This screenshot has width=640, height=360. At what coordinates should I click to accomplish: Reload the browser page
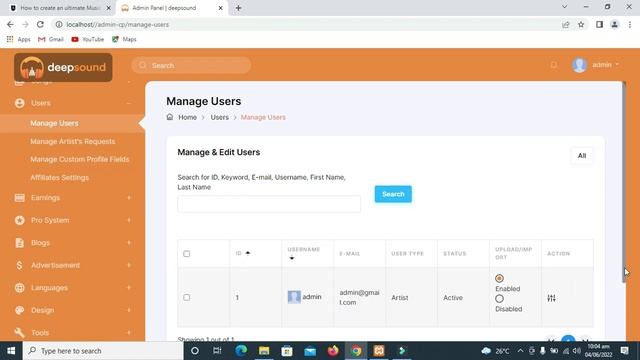coord(40,24)
